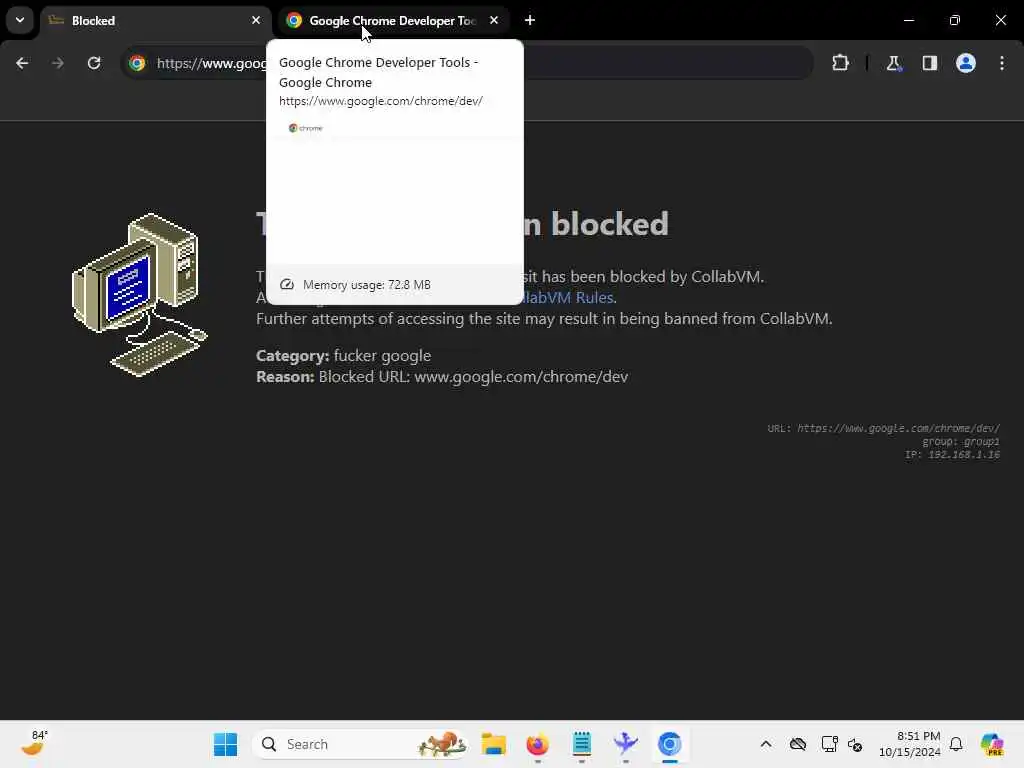Minimize the Chrome window
This screenshot has height=768, width=1024.
[908, 20]
